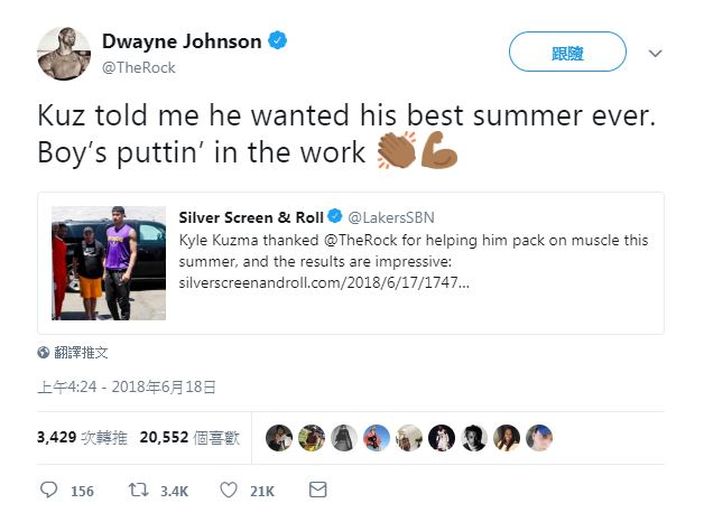Viewport: 704px width, 522px height.
Task: Open the silverscreenandroll.com article link
Action: coord(324,283)
